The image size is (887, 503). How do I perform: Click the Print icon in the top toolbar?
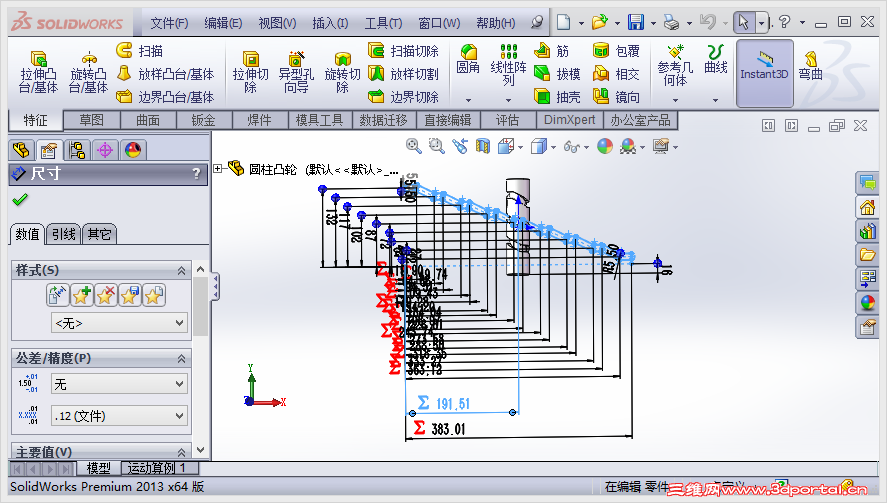click(x=671, y=22)
